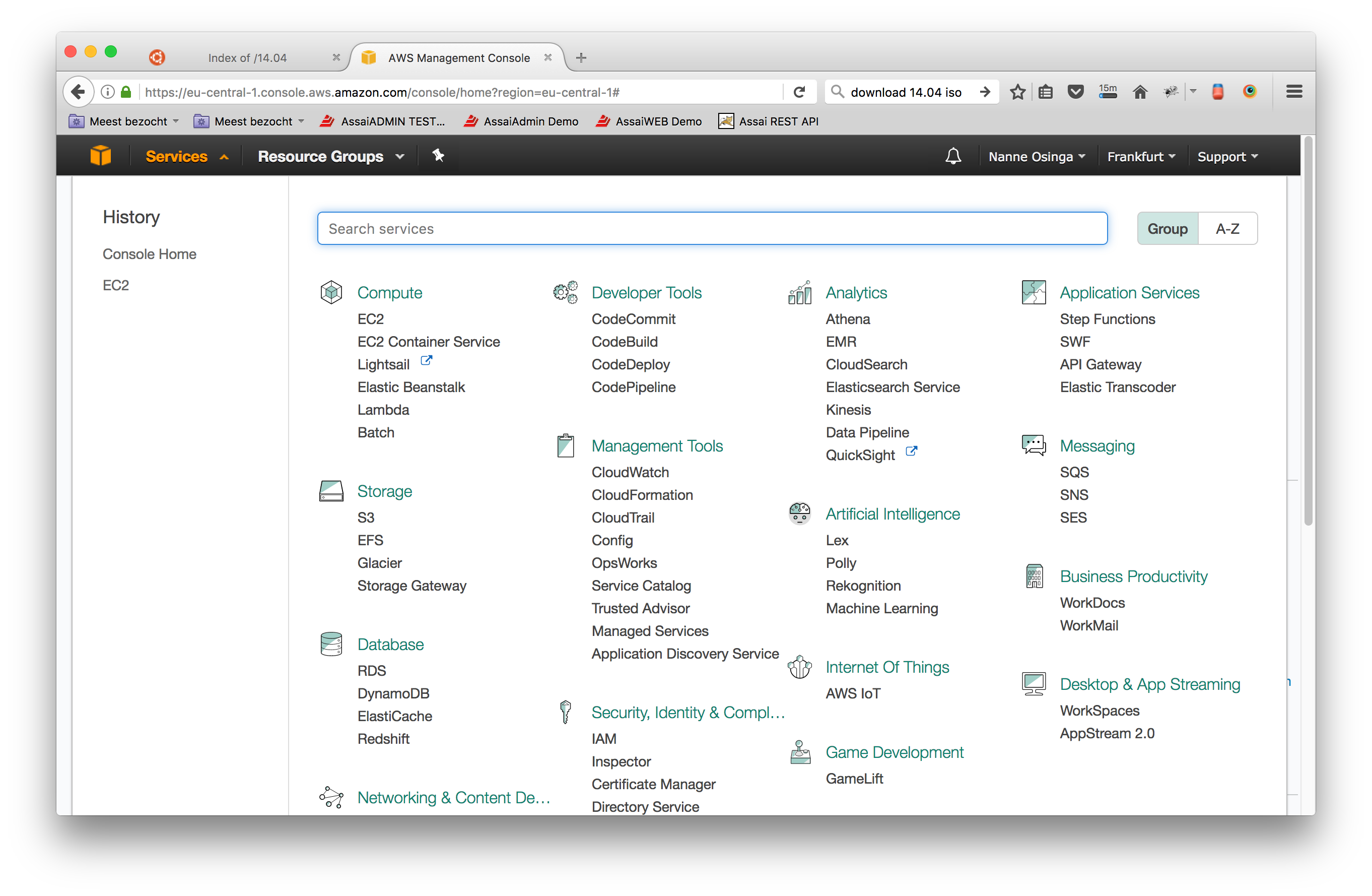Screen dimensions: 1372x896
Task: Click the Application Services icon
Action: (1034, 292)
